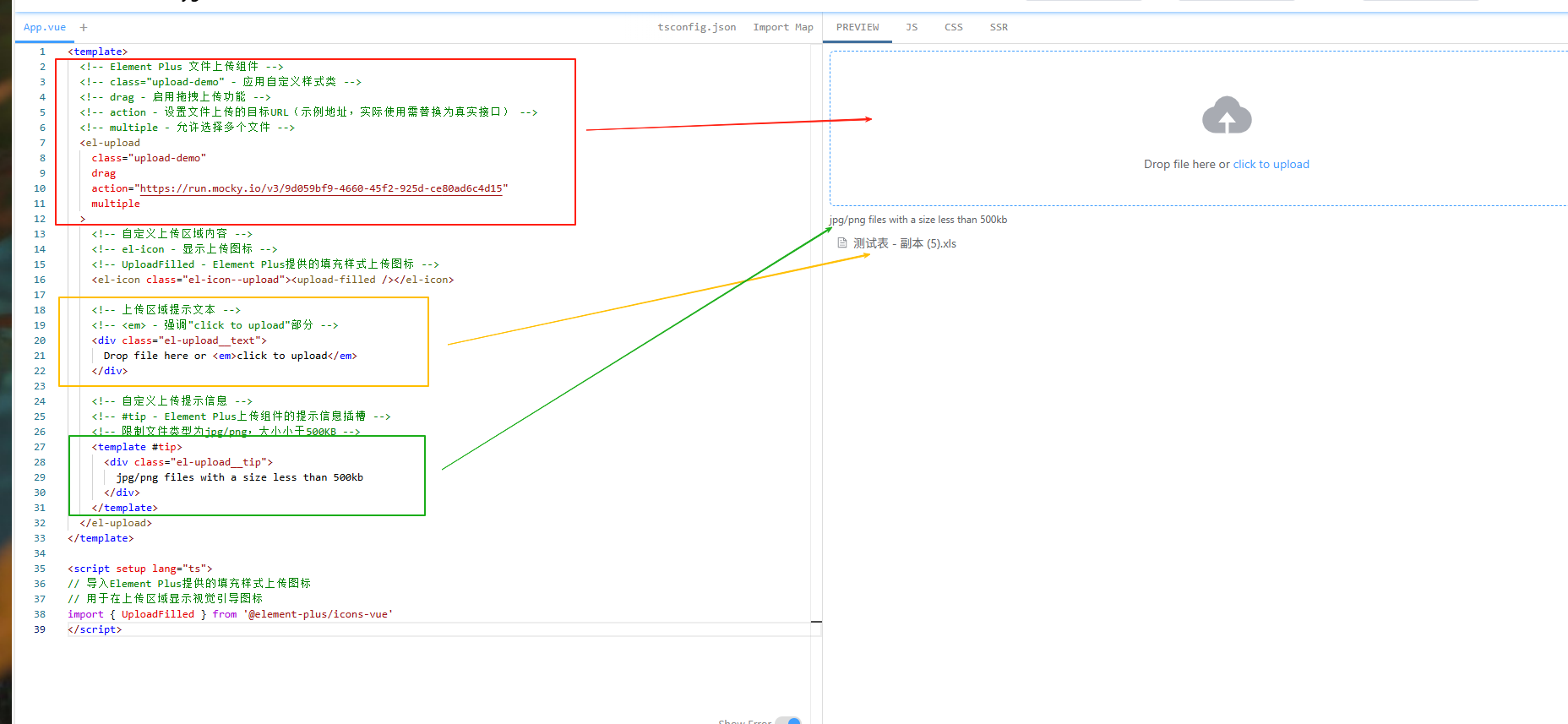Click <div class="el-upload__tip"> code line
Viewport: 1568px width, 724px height.
coord(188,462)
